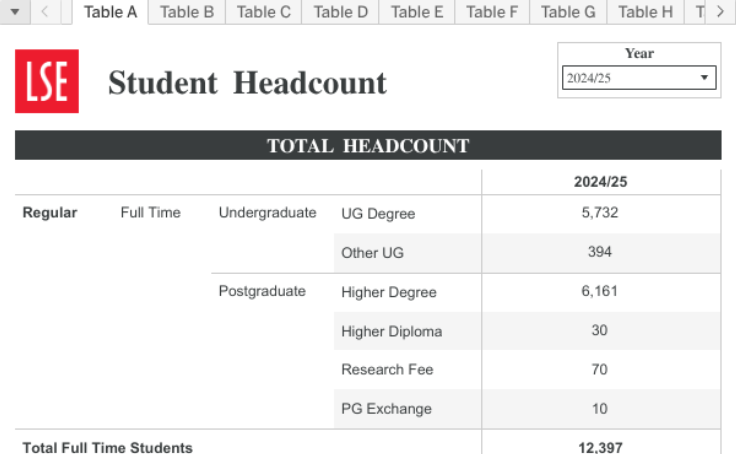Screen dimensions: 736x454
Task: Open the tab list dropdown arrow
Action: pyautogui.click(x=15, y=12)
